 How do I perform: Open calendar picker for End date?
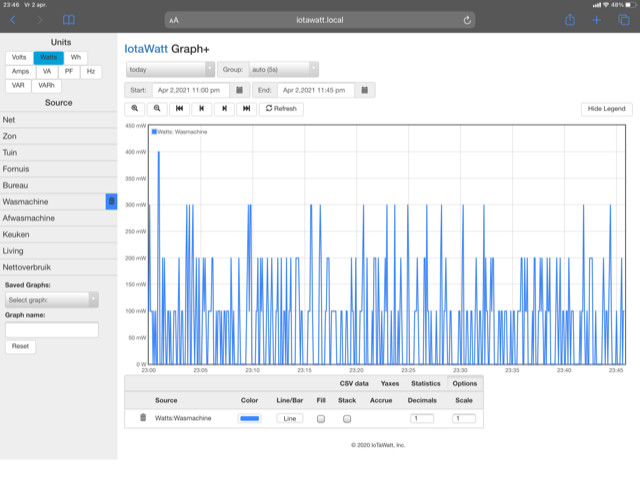pyautogui.click(x=364, y=90)
